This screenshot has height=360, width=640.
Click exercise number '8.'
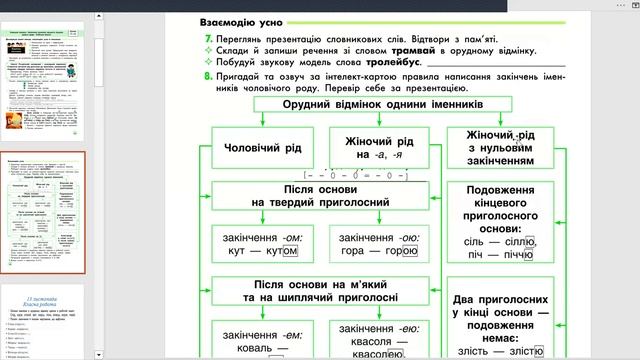coord(209,76)
